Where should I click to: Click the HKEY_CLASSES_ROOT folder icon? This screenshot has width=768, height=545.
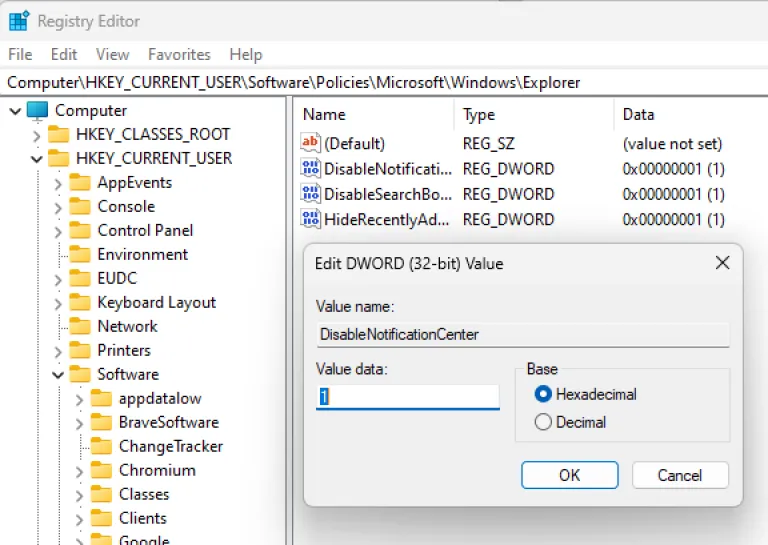(x=59, y=134)
